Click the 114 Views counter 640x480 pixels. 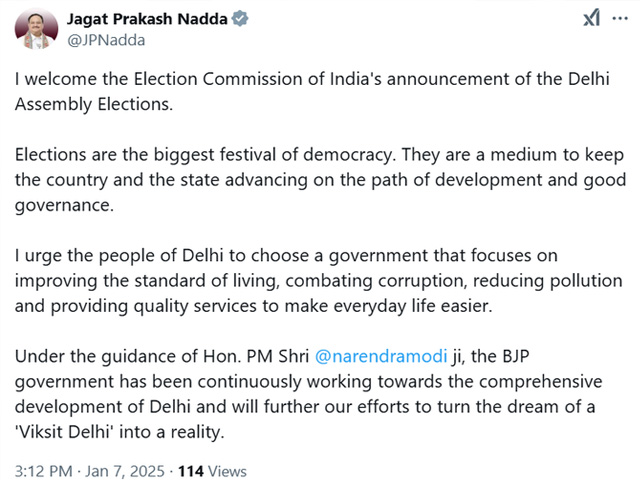click(212, 471)
